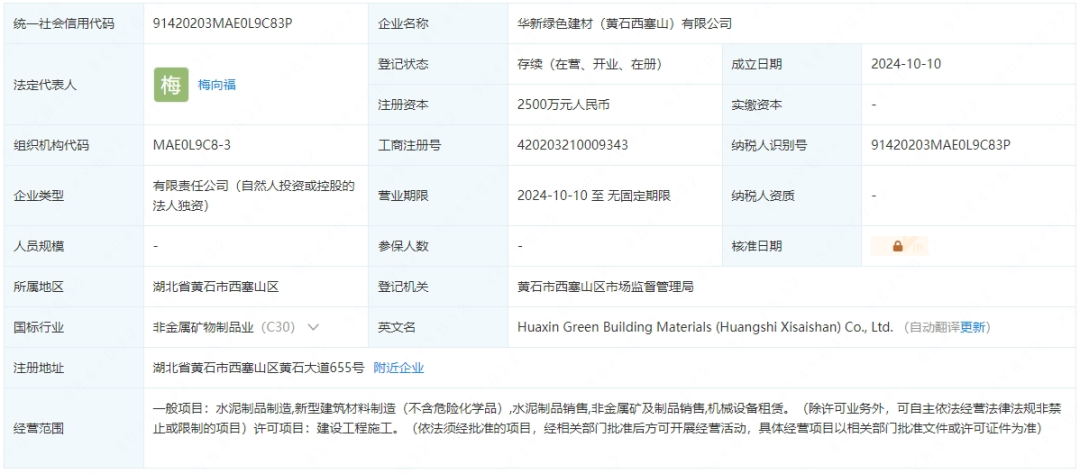Click organization code MAE0L9C8-3
Viewport: 1080px width, 474px height.
tap(190, 145)
